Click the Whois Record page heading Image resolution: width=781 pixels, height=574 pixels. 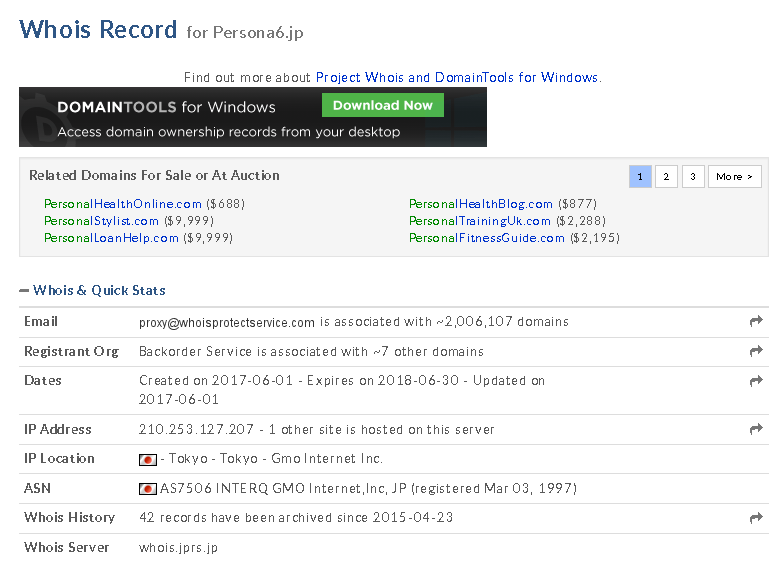click(x=98, y=29)
